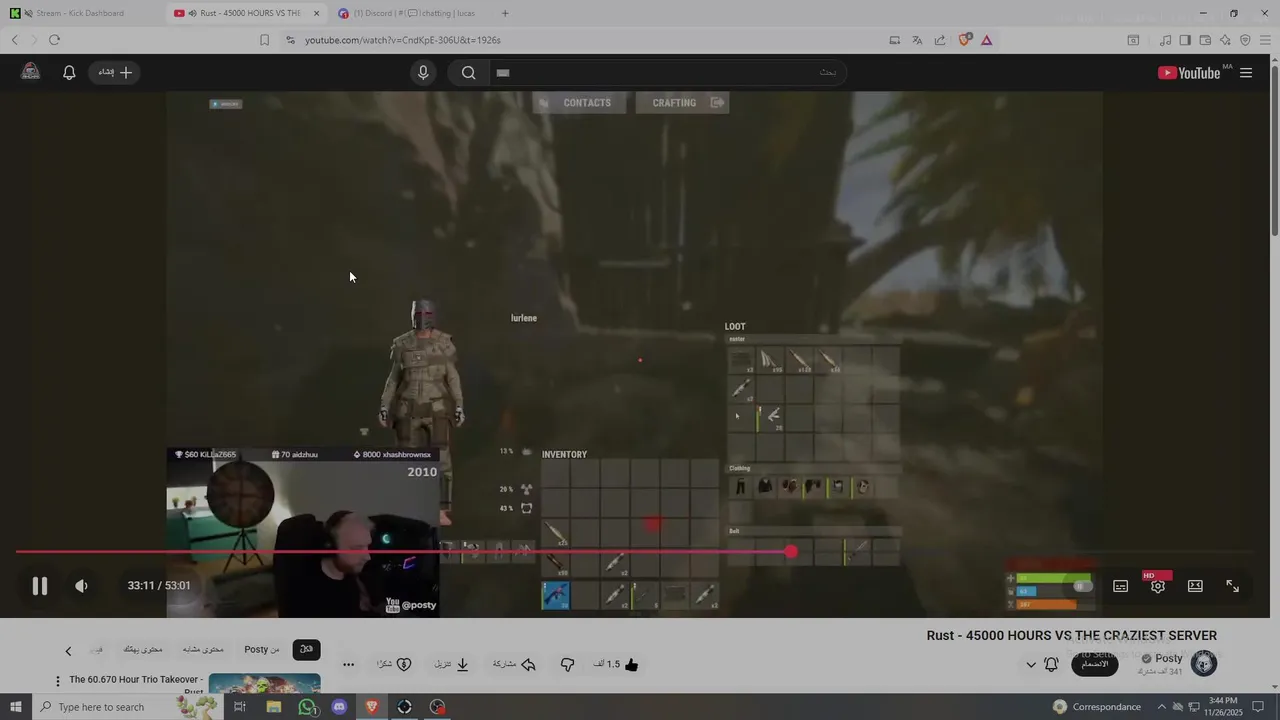Open the Posty channel name link
The height and width of the screenshot is (720, 1280).
coord(1169,658)
